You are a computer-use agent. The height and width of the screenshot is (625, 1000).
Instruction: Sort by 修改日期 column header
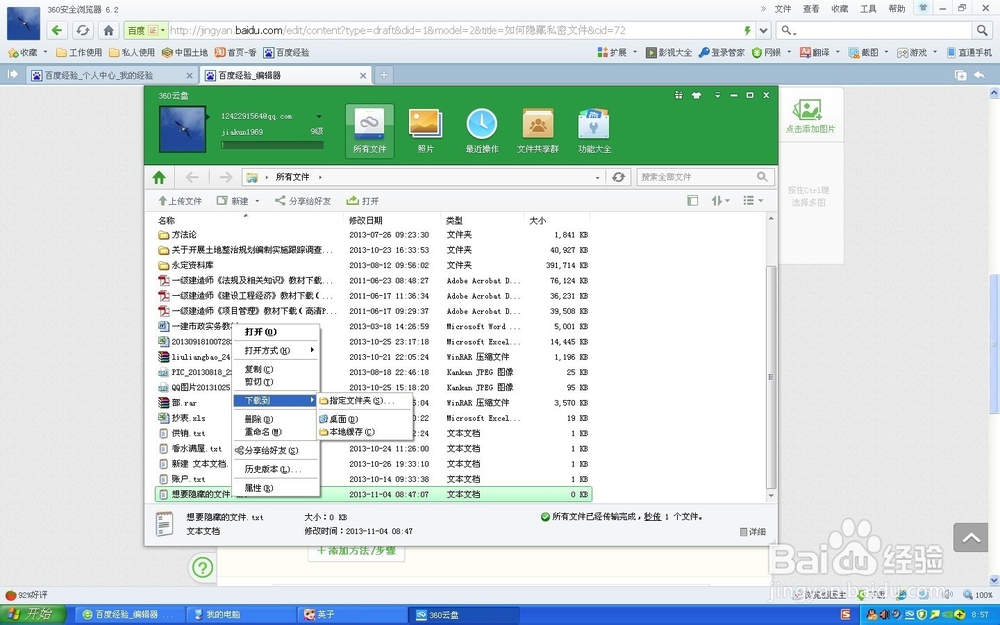[366, 220]
